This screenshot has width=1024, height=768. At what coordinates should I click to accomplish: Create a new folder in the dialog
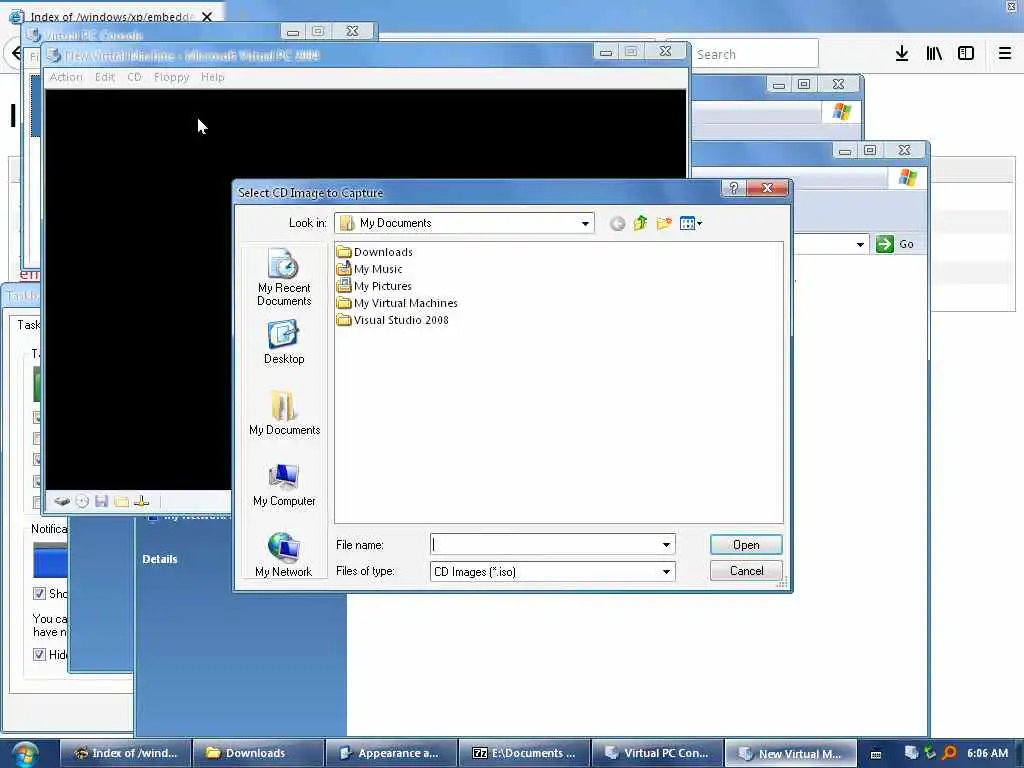click(x=664, y=223)
